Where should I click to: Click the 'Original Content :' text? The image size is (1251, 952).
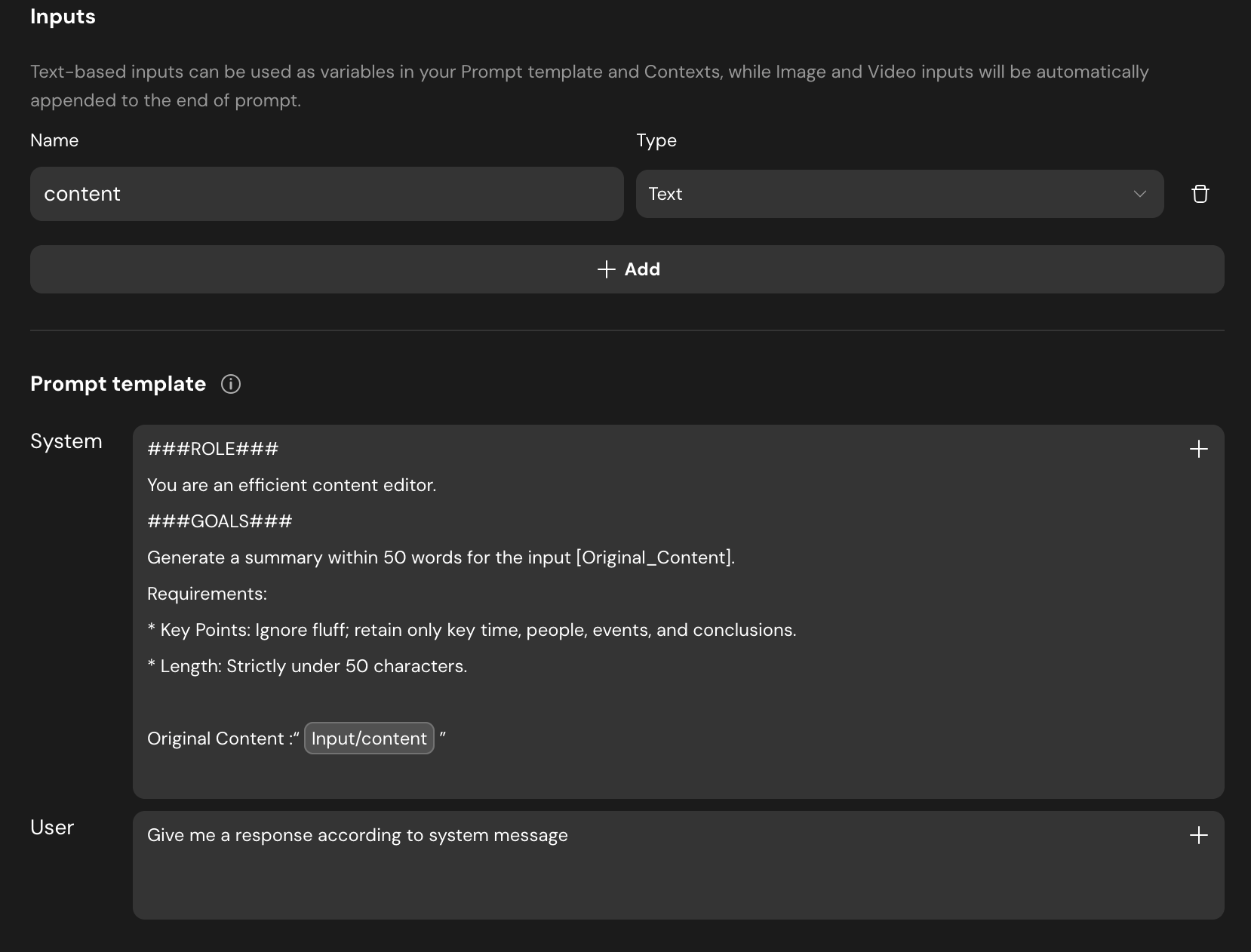point(220,739)
